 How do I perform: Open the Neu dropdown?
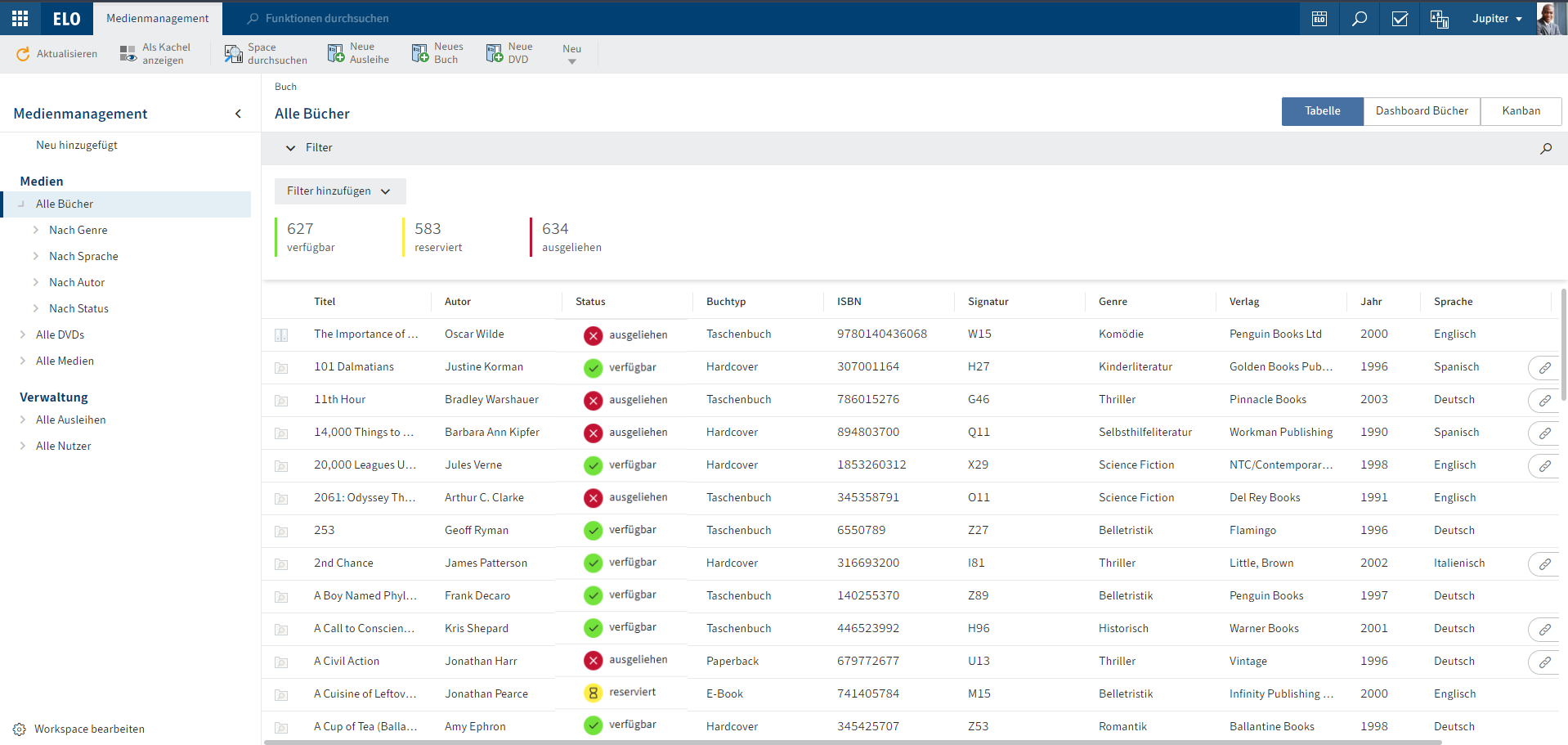[572, 54]
